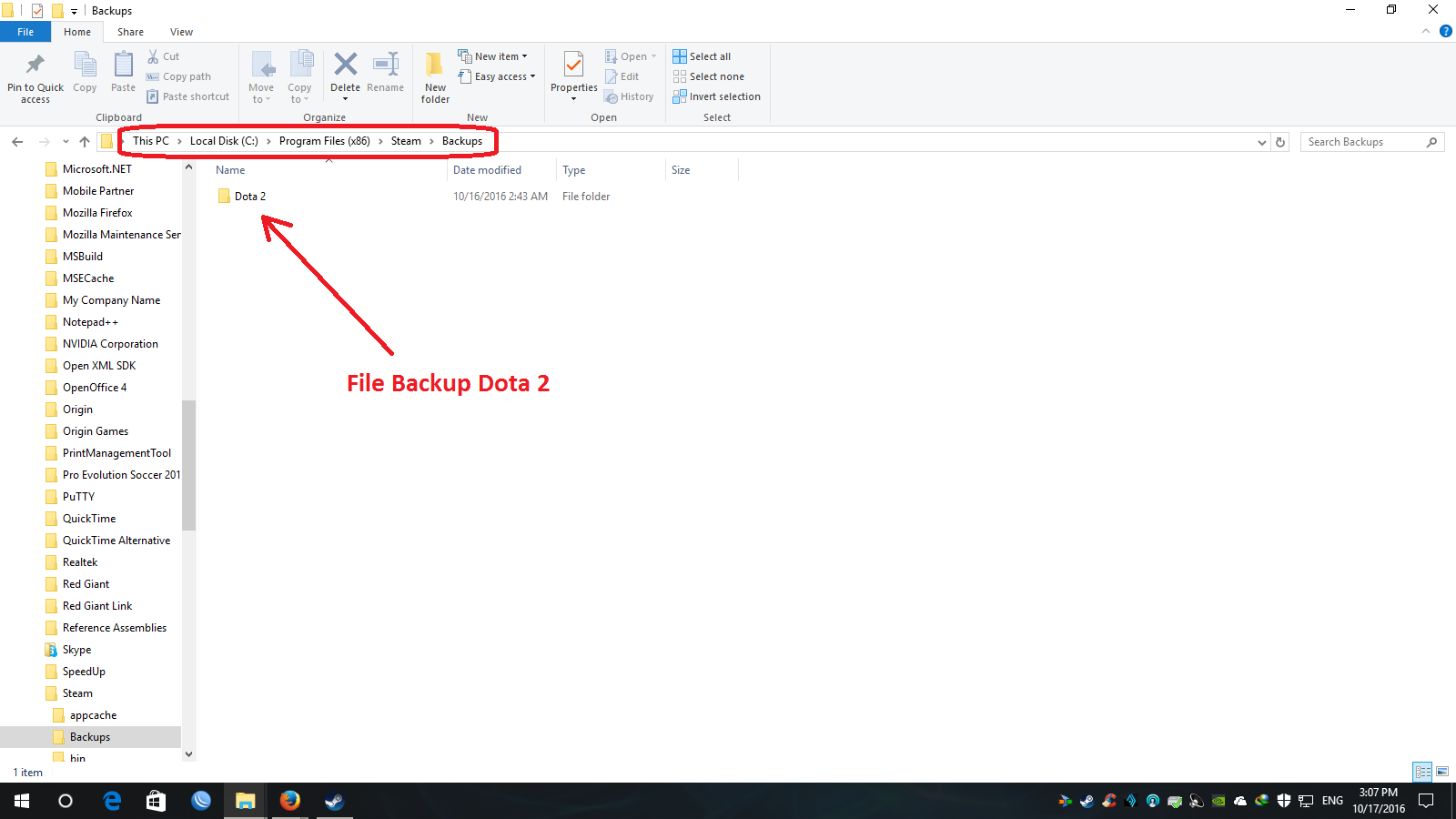The width and height of the screenshot is (1456, 819).
Task: Open Quick Access Toolbar customize arrow
Action: (x=75, y=11)
